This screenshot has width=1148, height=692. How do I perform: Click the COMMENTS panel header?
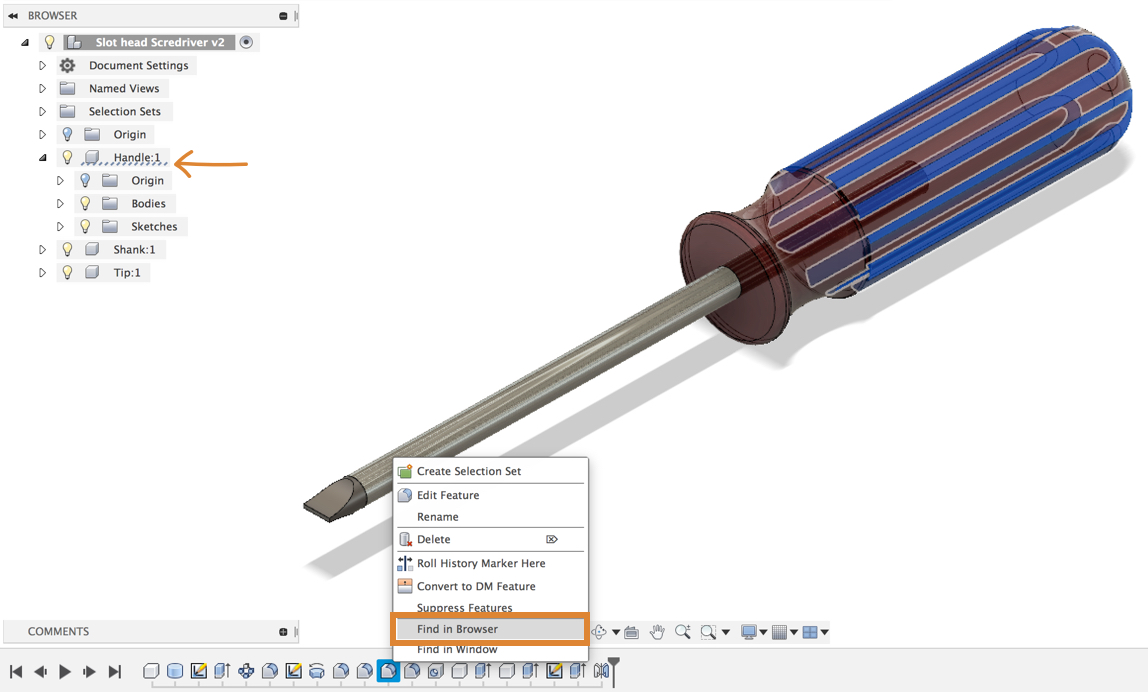(151, 631)
